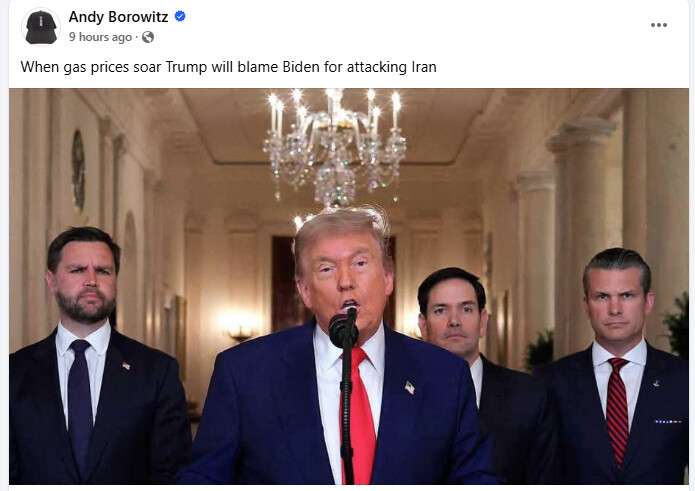The image size is (695, 491).
Task: Open Andy Borowitz's profile name link
Action: click(x=118, y=17)
